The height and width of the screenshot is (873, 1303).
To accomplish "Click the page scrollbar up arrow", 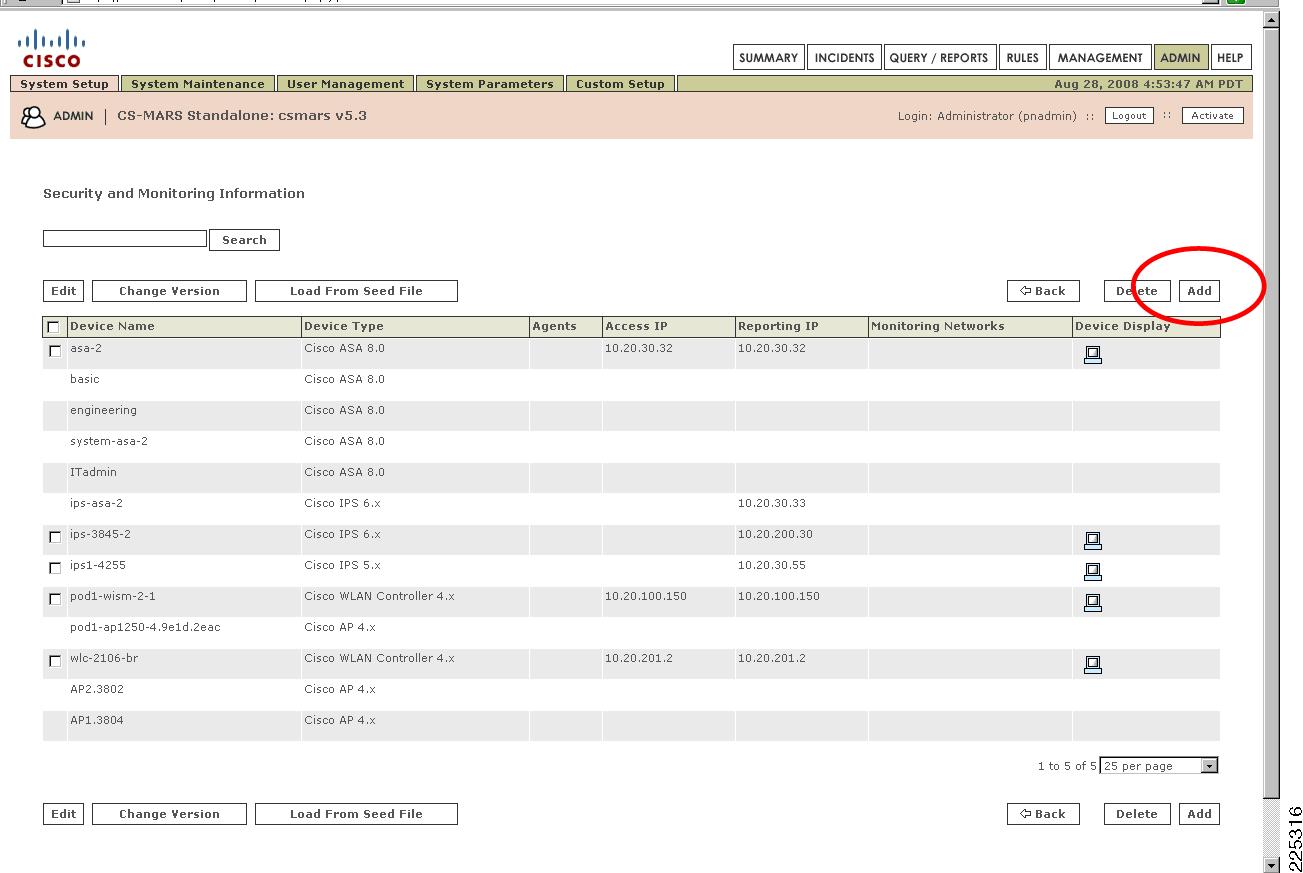I will [x=1272, y=20].
